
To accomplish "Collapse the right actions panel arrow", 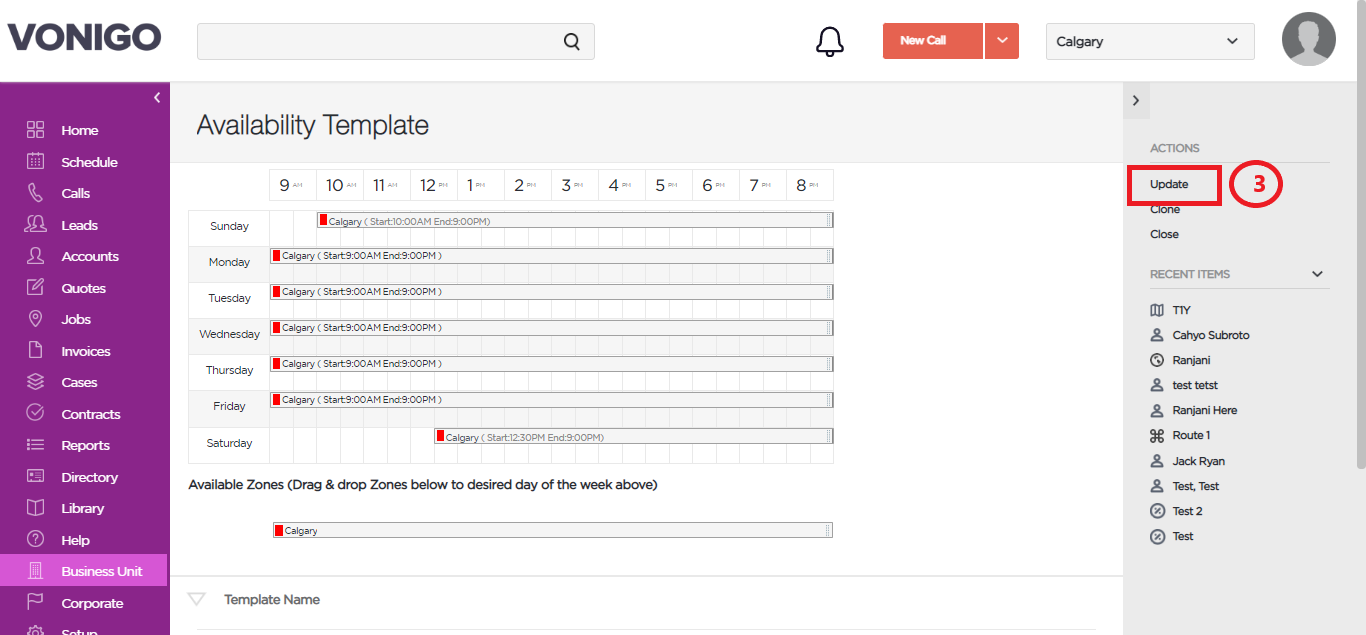I will click(1135, 100).
